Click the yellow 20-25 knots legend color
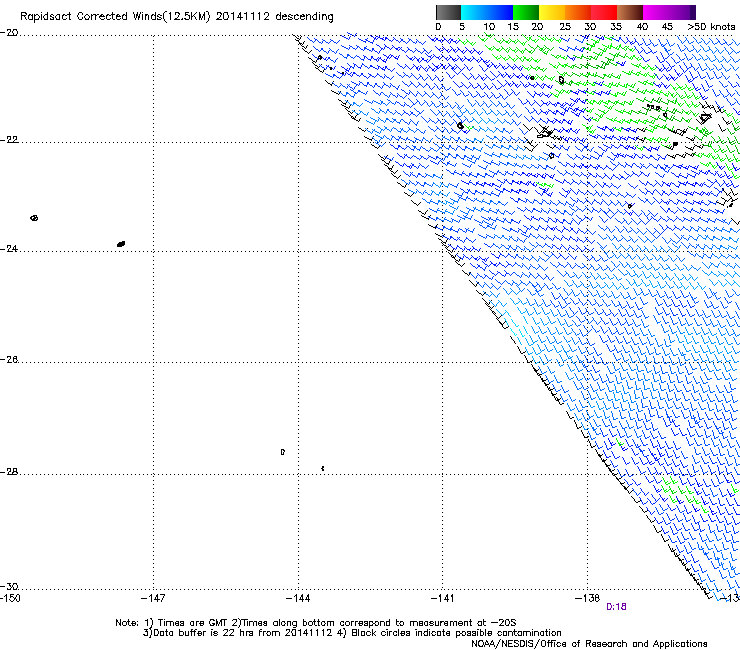 (x=552, y=12)
